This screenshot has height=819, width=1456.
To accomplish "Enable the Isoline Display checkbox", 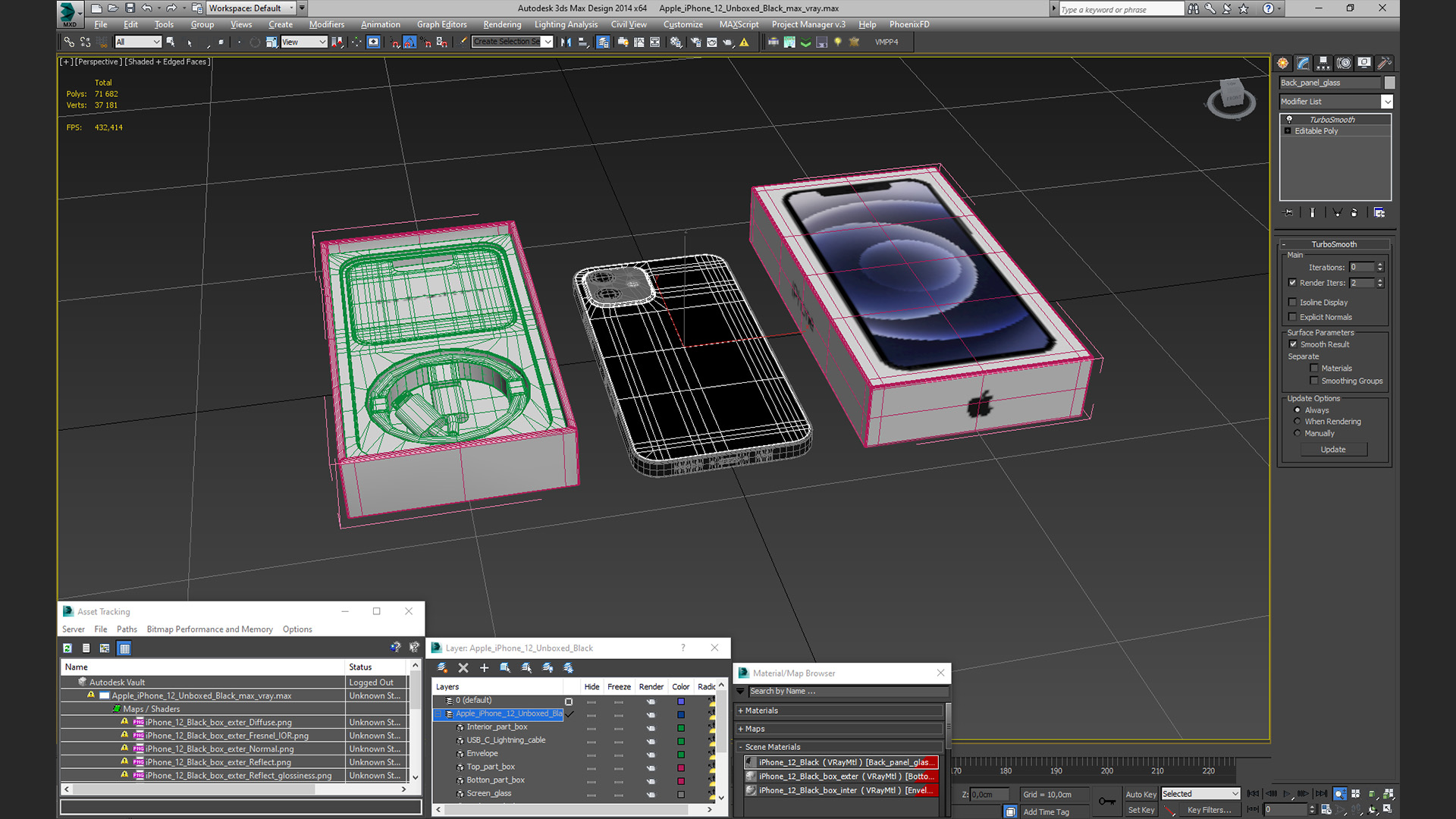I will (x=1293, y=303).
